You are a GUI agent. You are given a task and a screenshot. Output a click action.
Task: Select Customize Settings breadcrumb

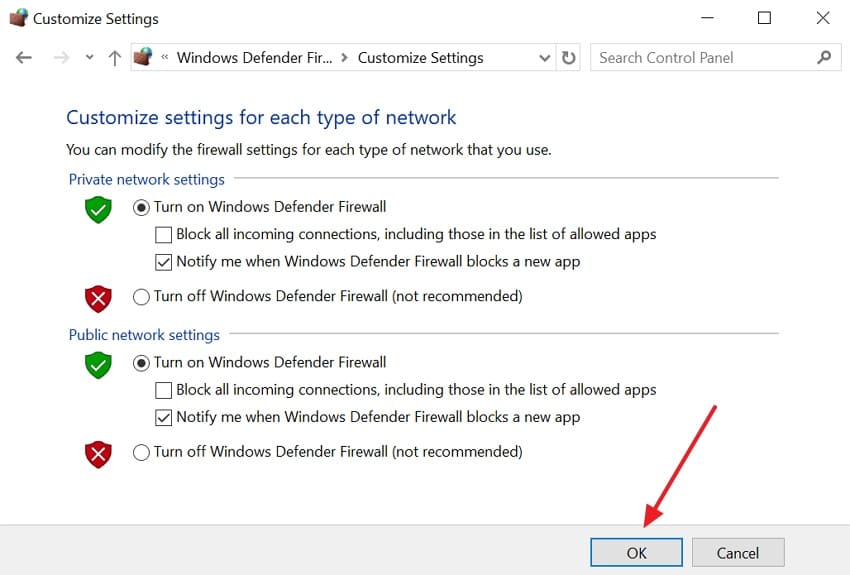pos(420,57)
